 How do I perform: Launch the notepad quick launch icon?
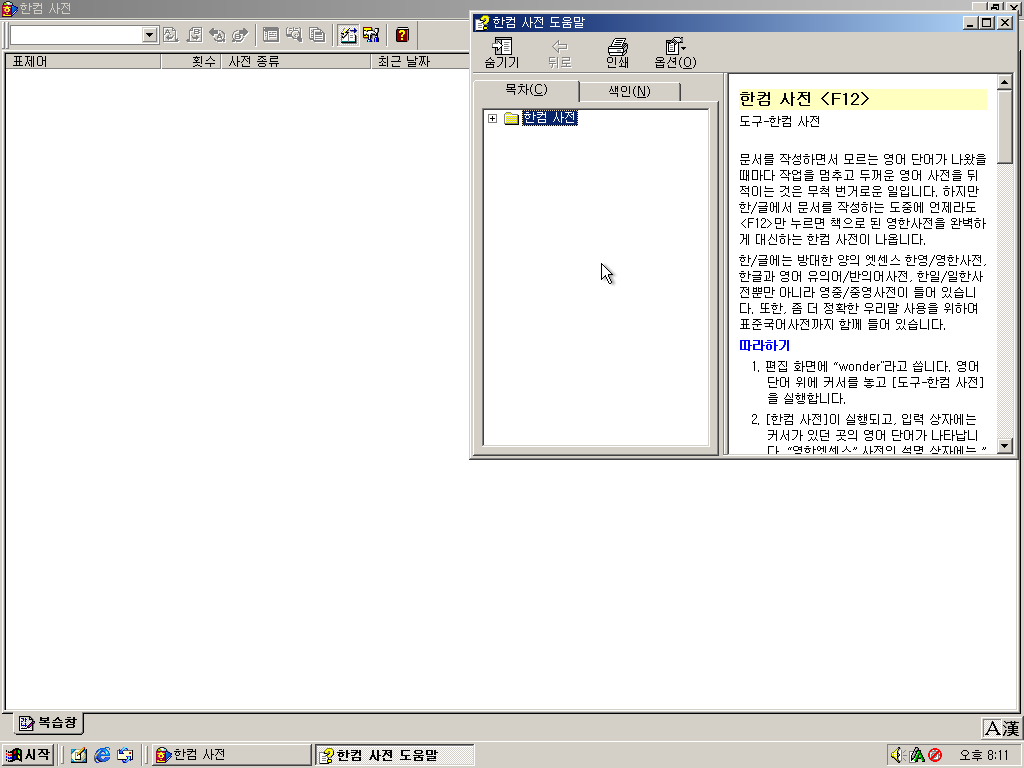[79, 756]
